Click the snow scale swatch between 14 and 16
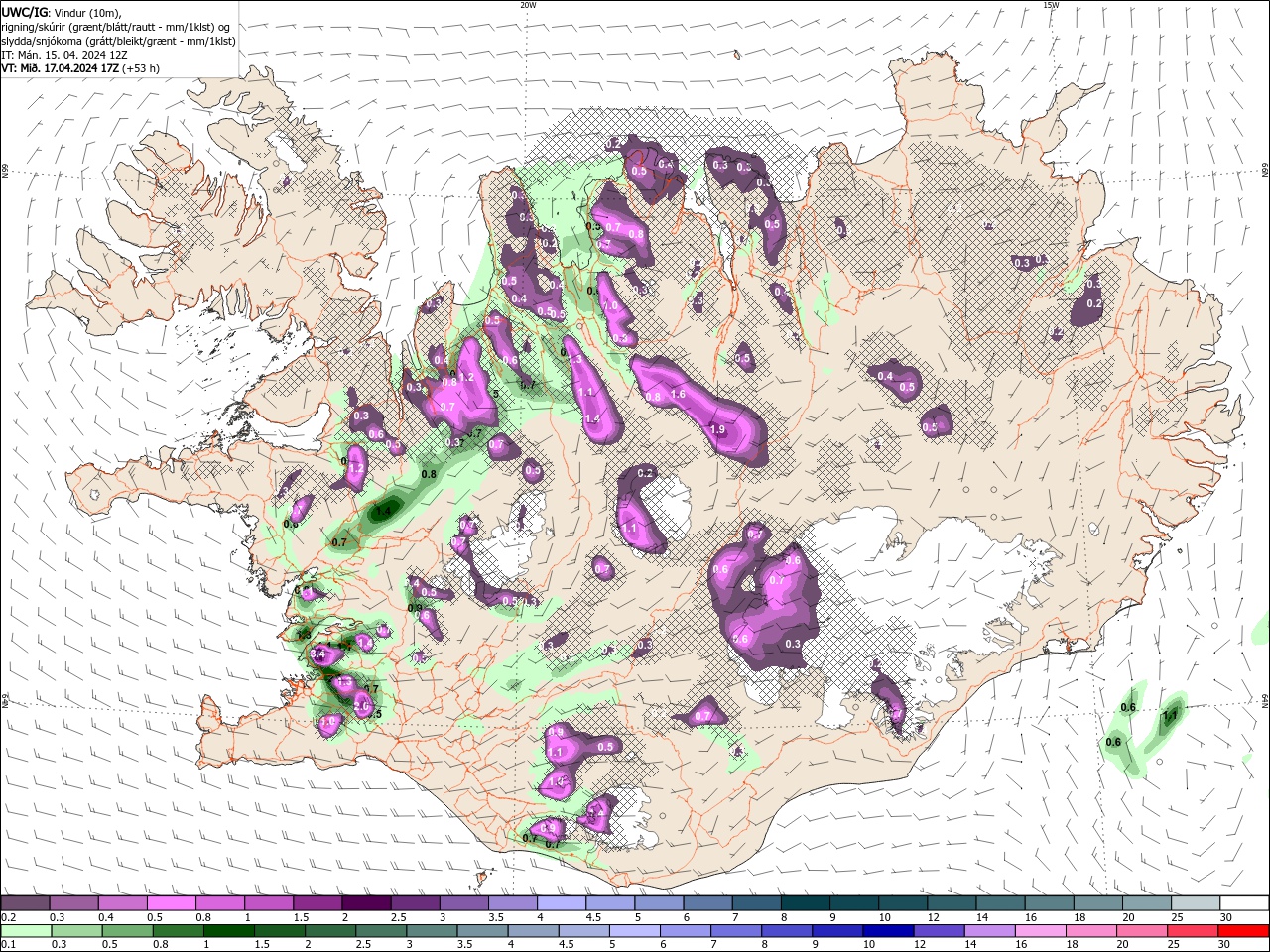 pyautogui.click(x=1000, y=903)
